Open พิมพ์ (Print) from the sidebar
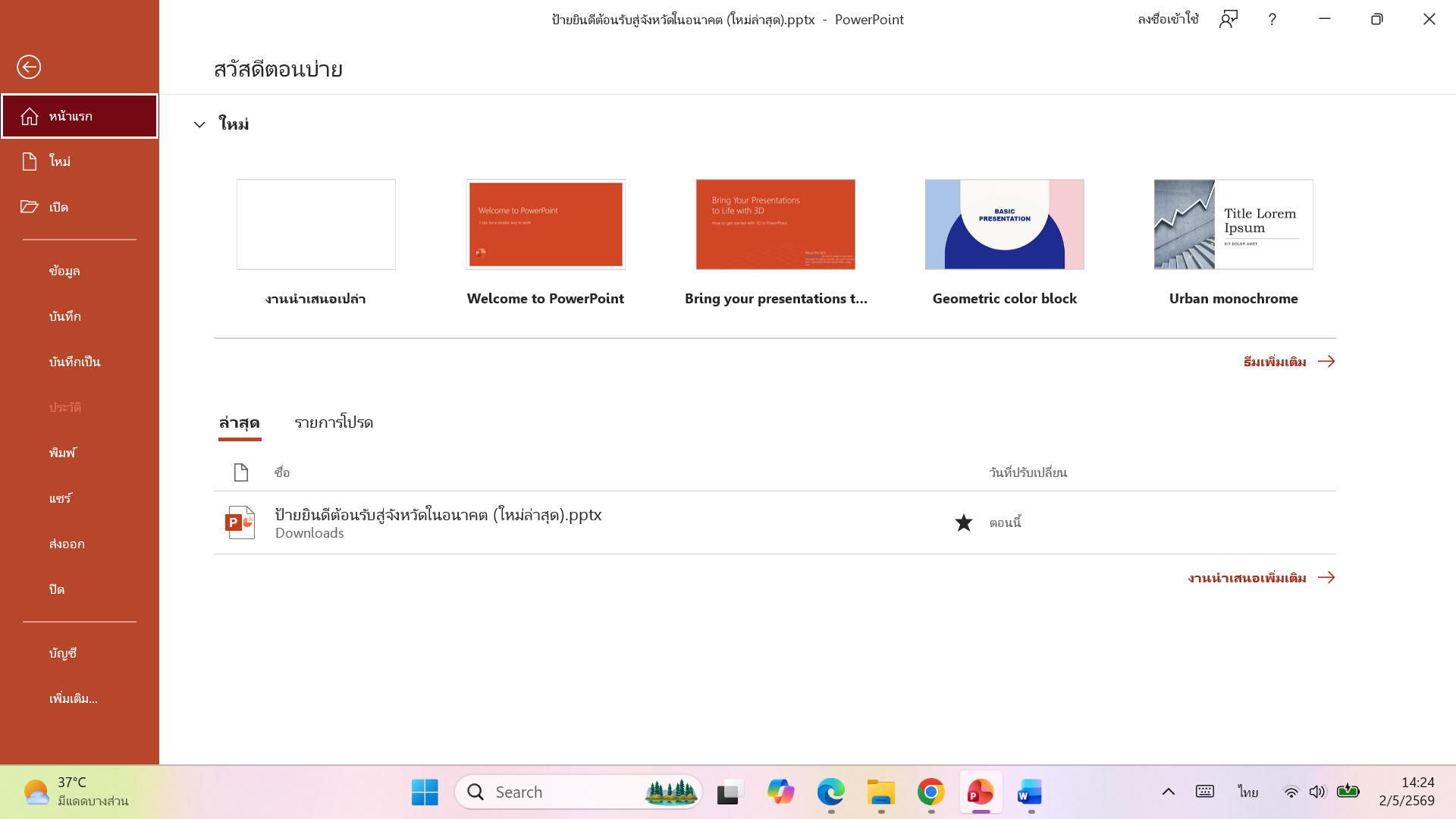Viewport: 1456px width, 819px height. click(x=80, y=453)
